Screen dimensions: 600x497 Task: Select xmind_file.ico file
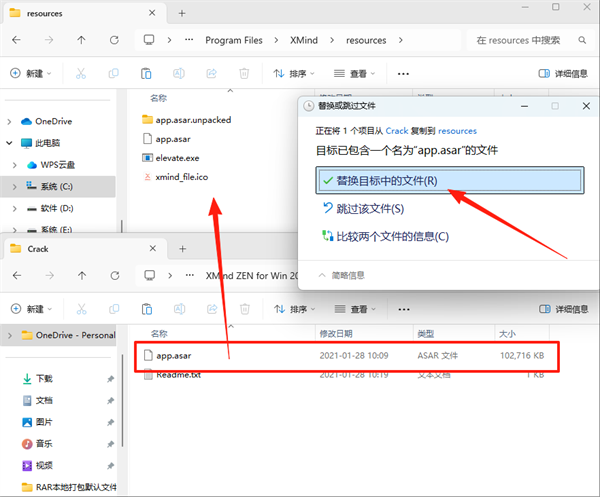coord(176,177)
